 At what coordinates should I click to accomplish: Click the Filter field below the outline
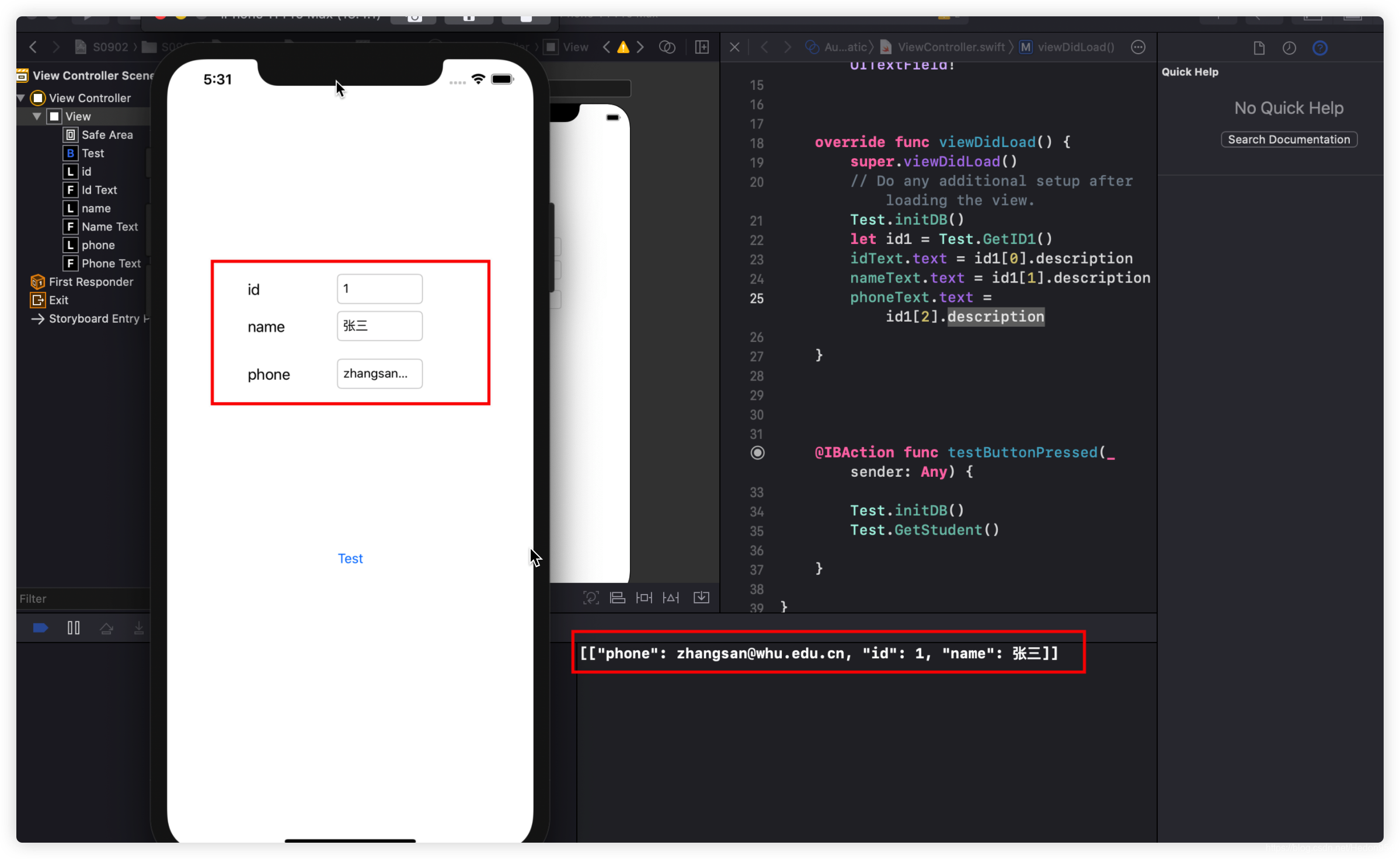pos(82,598)
